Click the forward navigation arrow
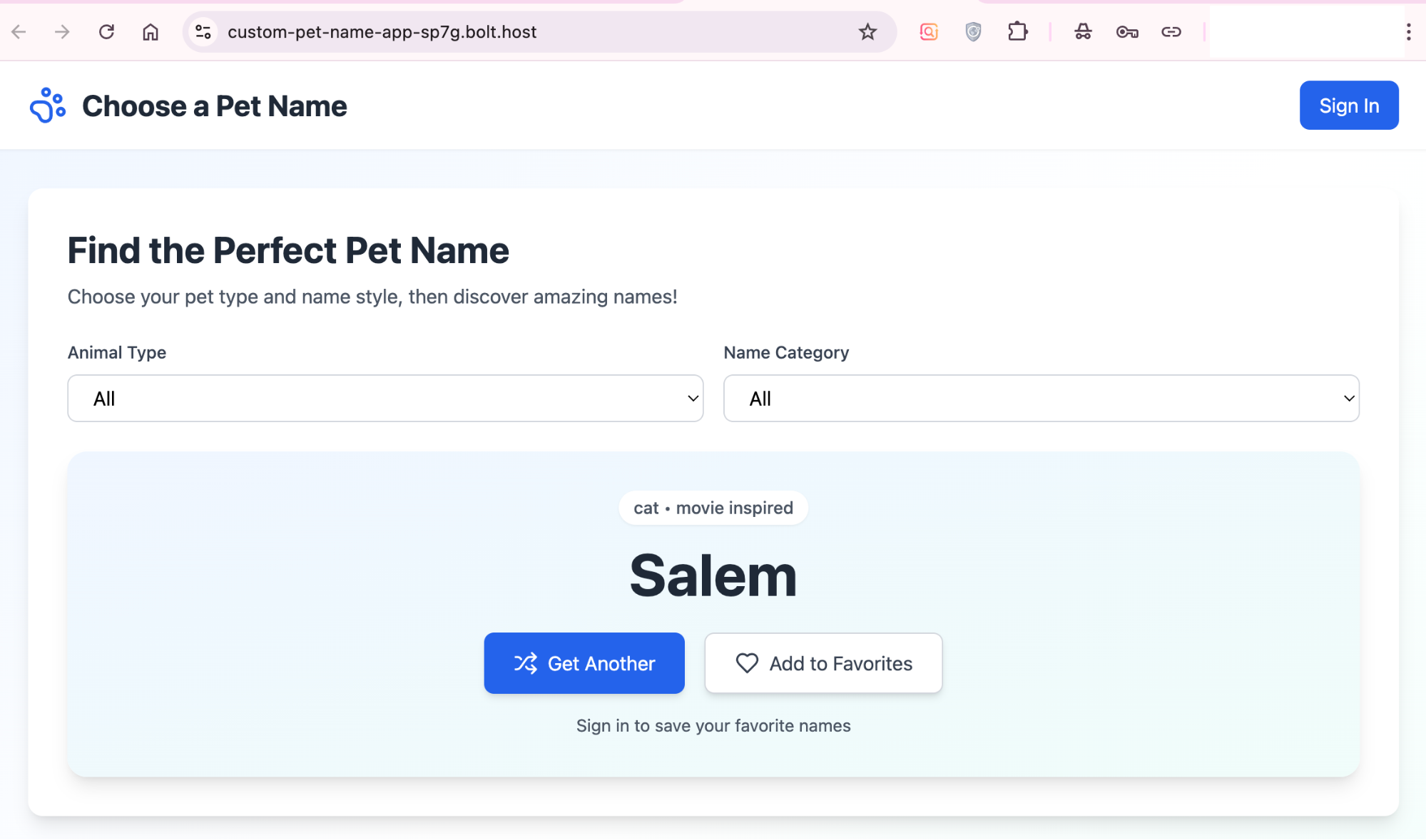Viewport: 1426px width, 840px height. [62, 32]
